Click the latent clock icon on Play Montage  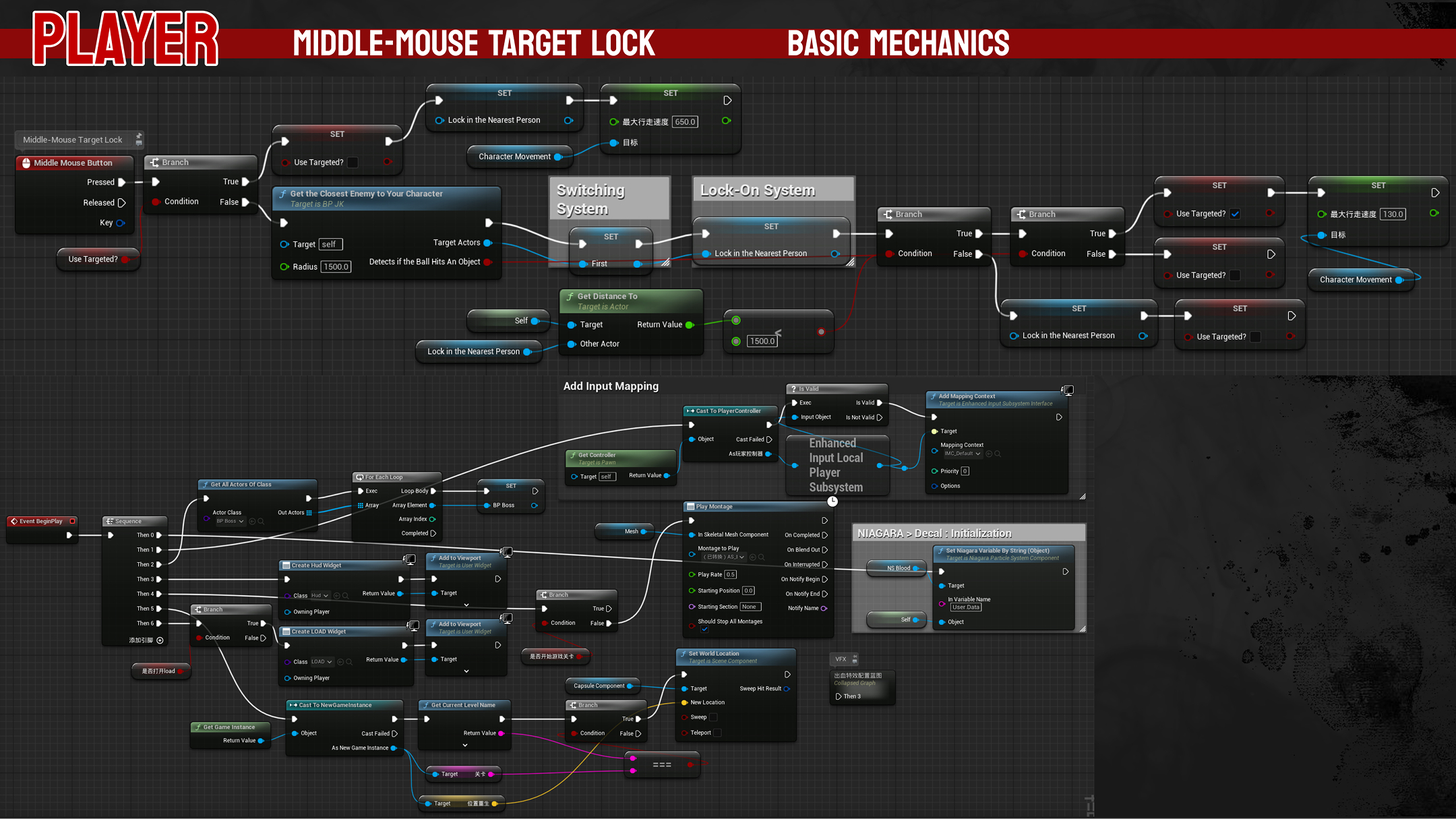(x=832, y=502)
